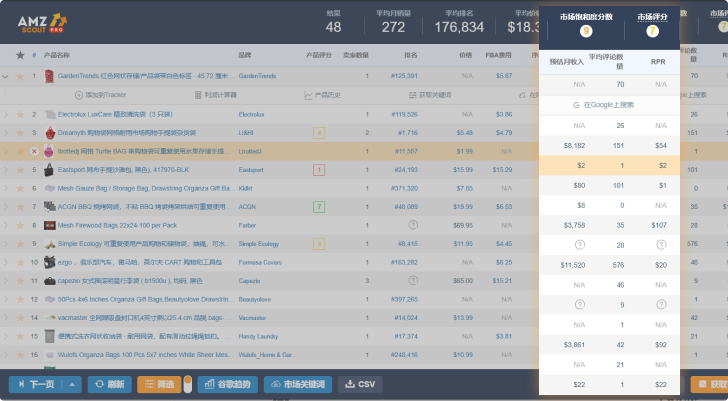
Task: Click the market score badge 7
Action: click(x=652, y=31)
